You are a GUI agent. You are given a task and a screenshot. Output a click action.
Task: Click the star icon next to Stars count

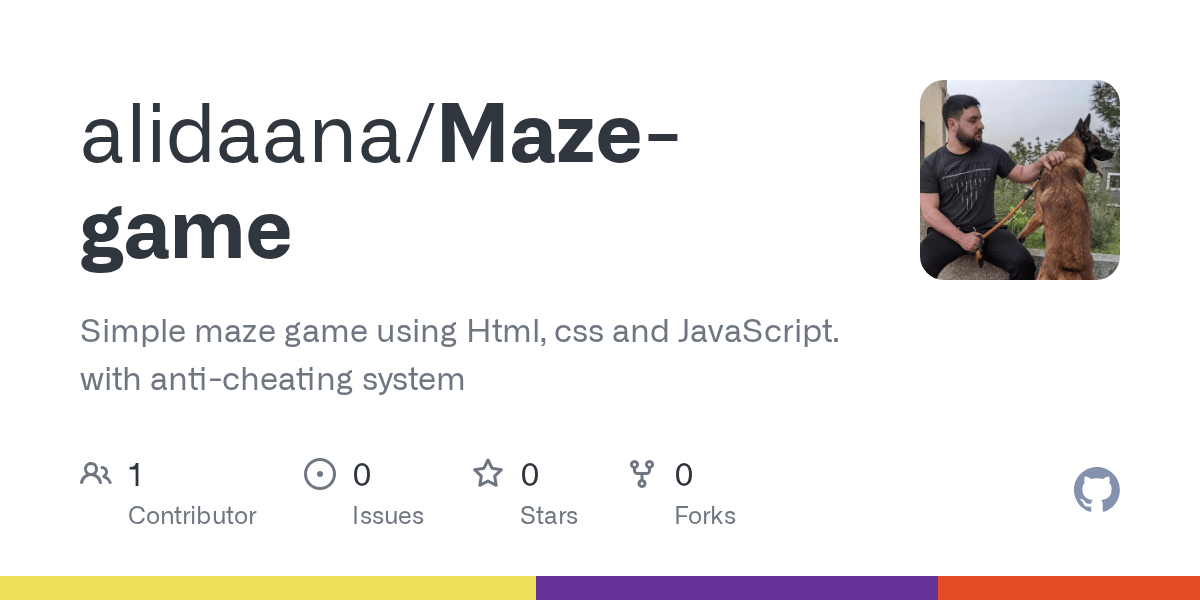488,473
